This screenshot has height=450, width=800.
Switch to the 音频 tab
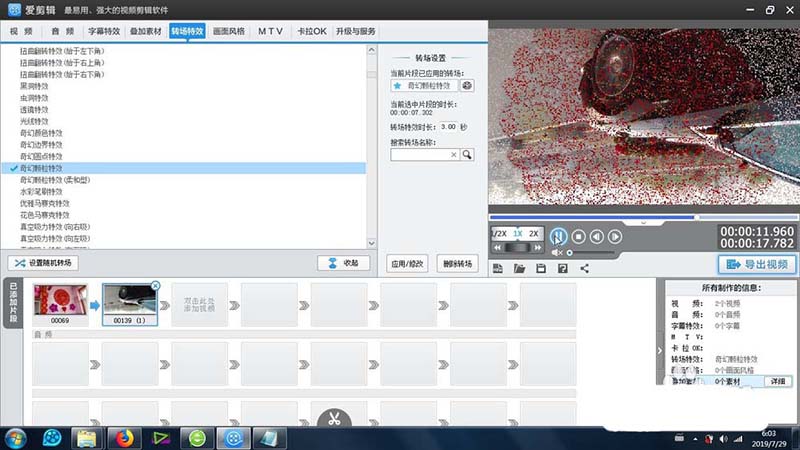63,31
